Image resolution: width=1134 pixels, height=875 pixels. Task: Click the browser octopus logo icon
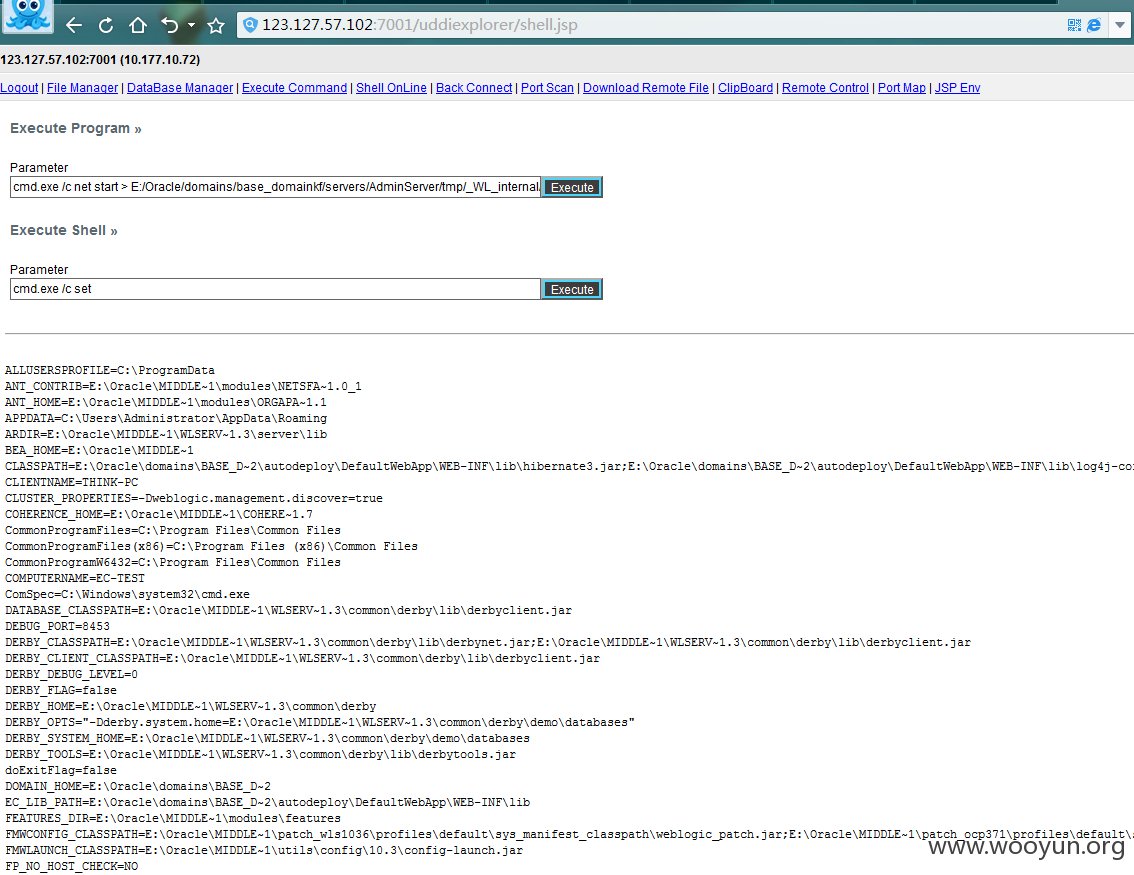[x=27, y=16]
